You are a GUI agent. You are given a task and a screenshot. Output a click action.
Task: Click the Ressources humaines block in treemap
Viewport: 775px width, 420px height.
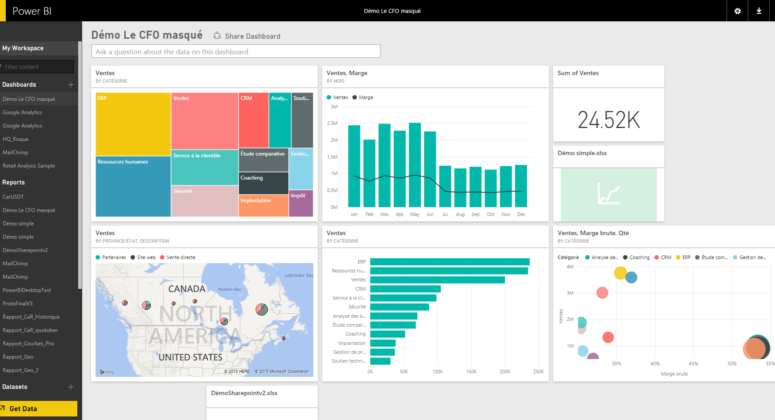point(133,187)
